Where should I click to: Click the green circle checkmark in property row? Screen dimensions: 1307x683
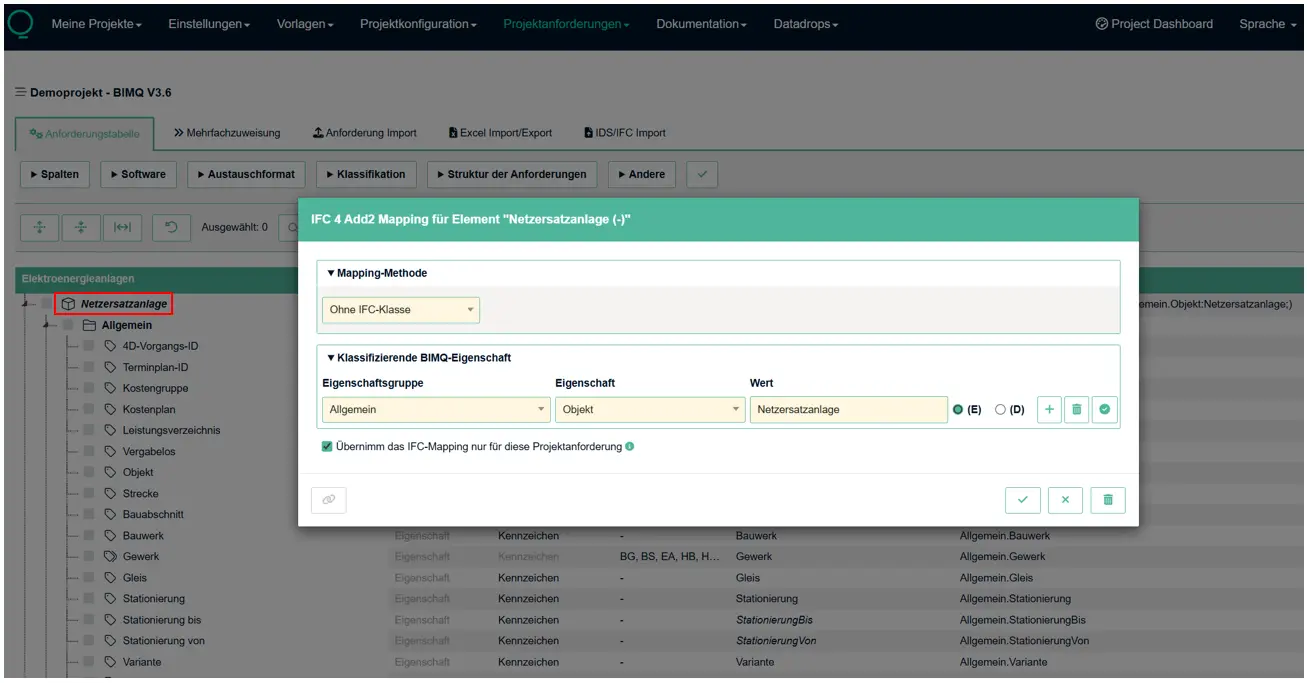point(1104,410)
